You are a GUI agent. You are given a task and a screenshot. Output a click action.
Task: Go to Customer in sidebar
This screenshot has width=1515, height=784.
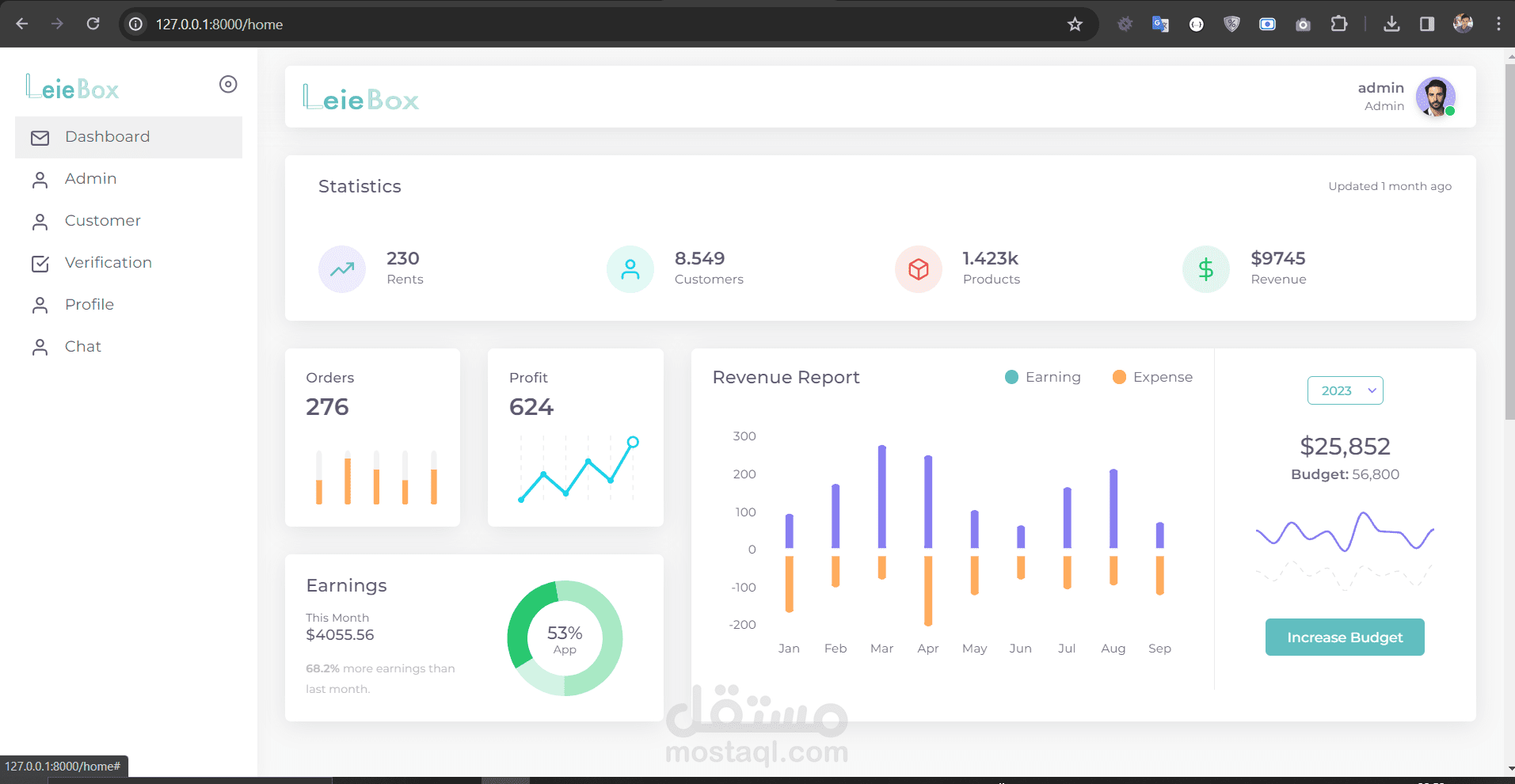point(128,221)
